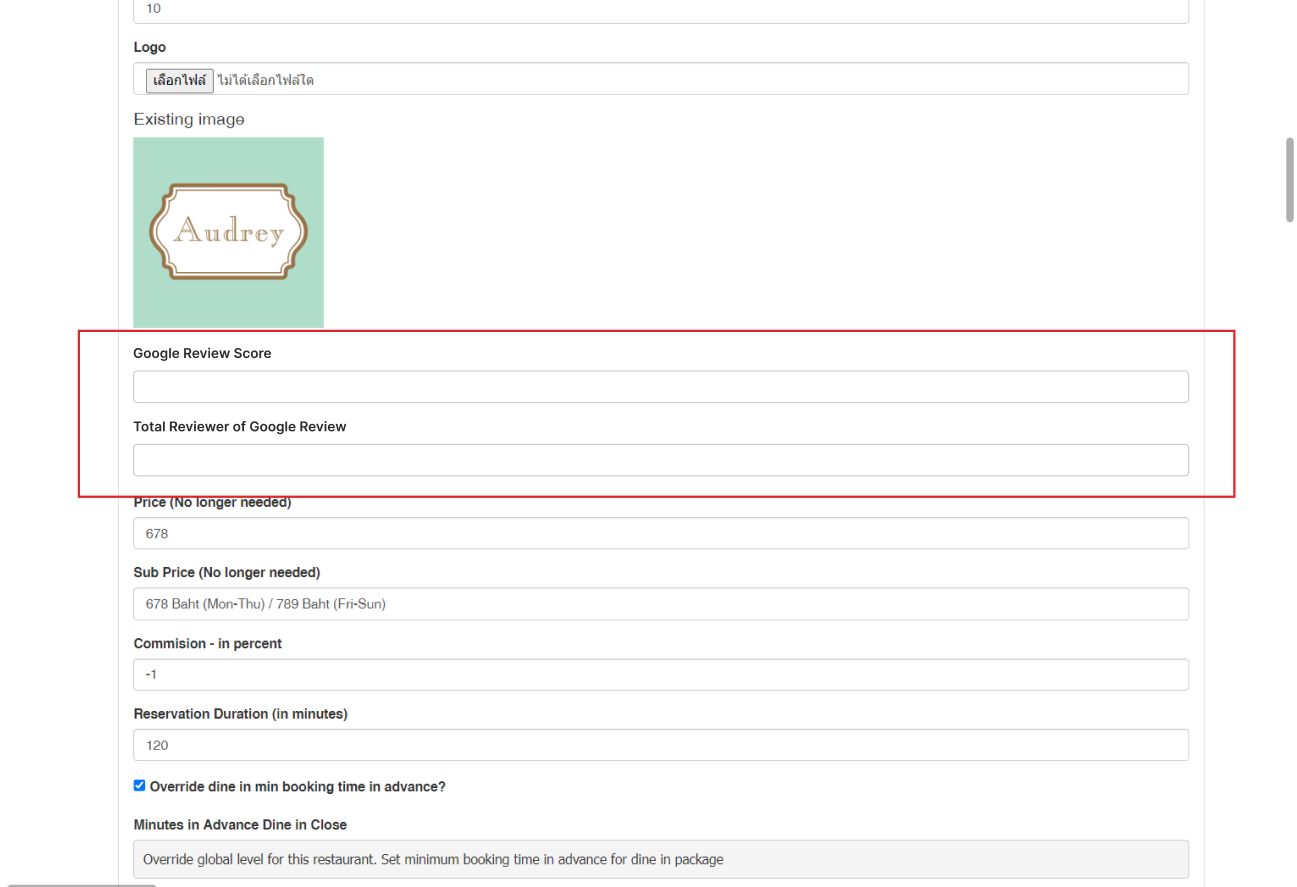This screenshot has width=1297, height=887.
Task: Click the Minutes in Advance Dine in Close field
Action: pyautogui.click(x=660, y=859)
